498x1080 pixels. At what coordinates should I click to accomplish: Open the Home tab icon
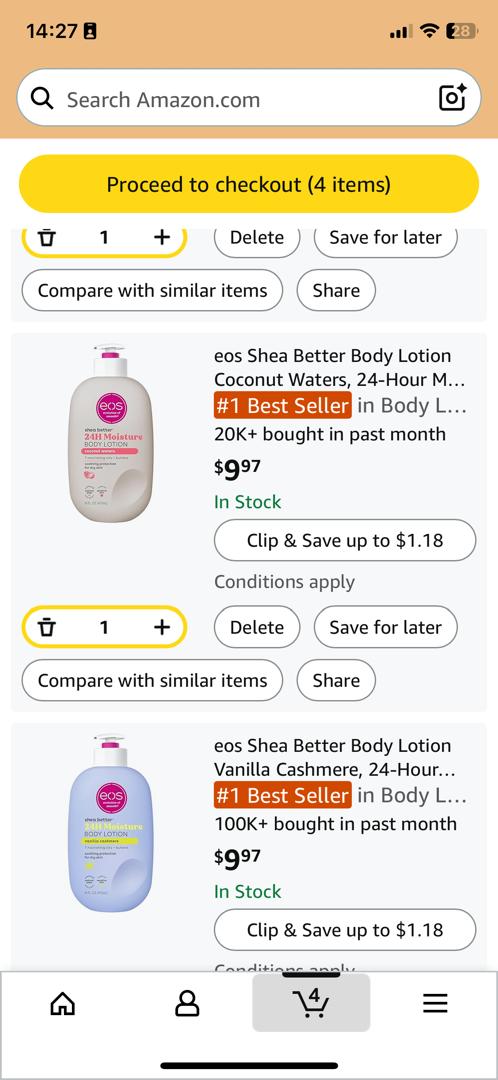tap(63, 1003)
